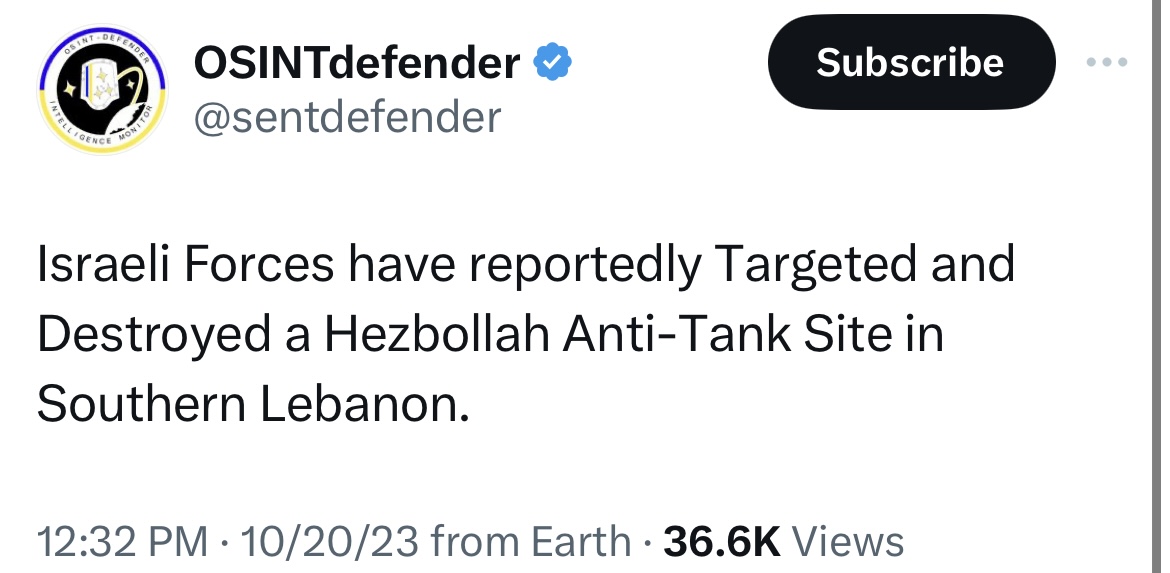Click "Southern Lebanon." in the tweet text
Viewport: 1170px width, 573px height.
click(253, 404)
